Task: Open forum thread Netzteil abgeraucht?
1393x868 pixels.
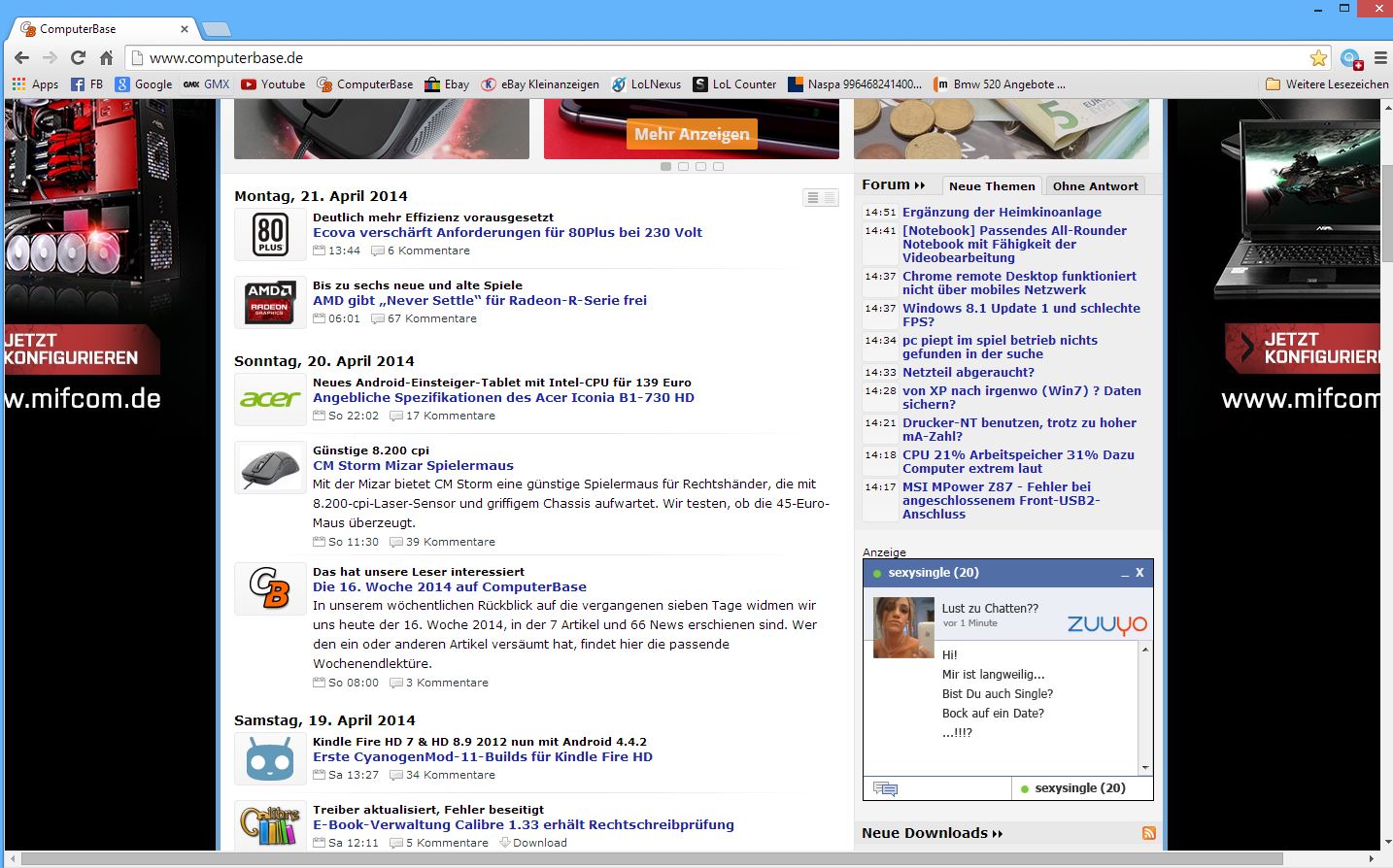Action: (968, 373)
